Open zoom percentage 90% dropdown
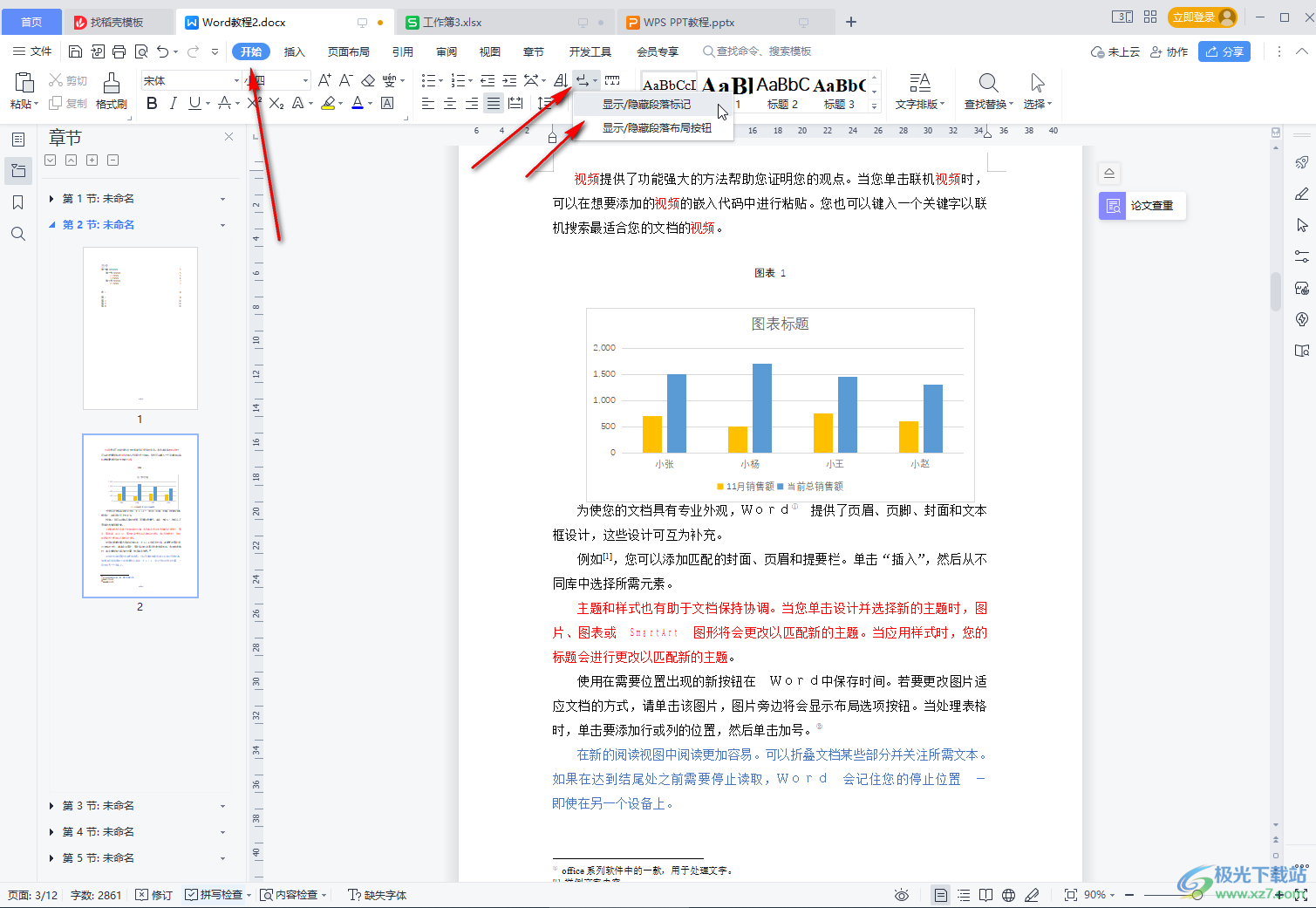 1101,895
